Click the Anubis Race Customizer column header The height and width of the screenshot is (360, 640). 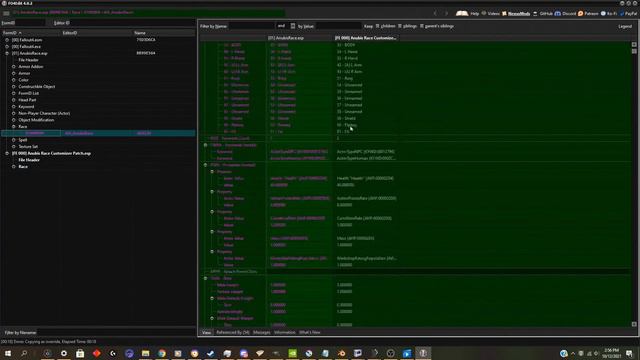tap(366, 38)
